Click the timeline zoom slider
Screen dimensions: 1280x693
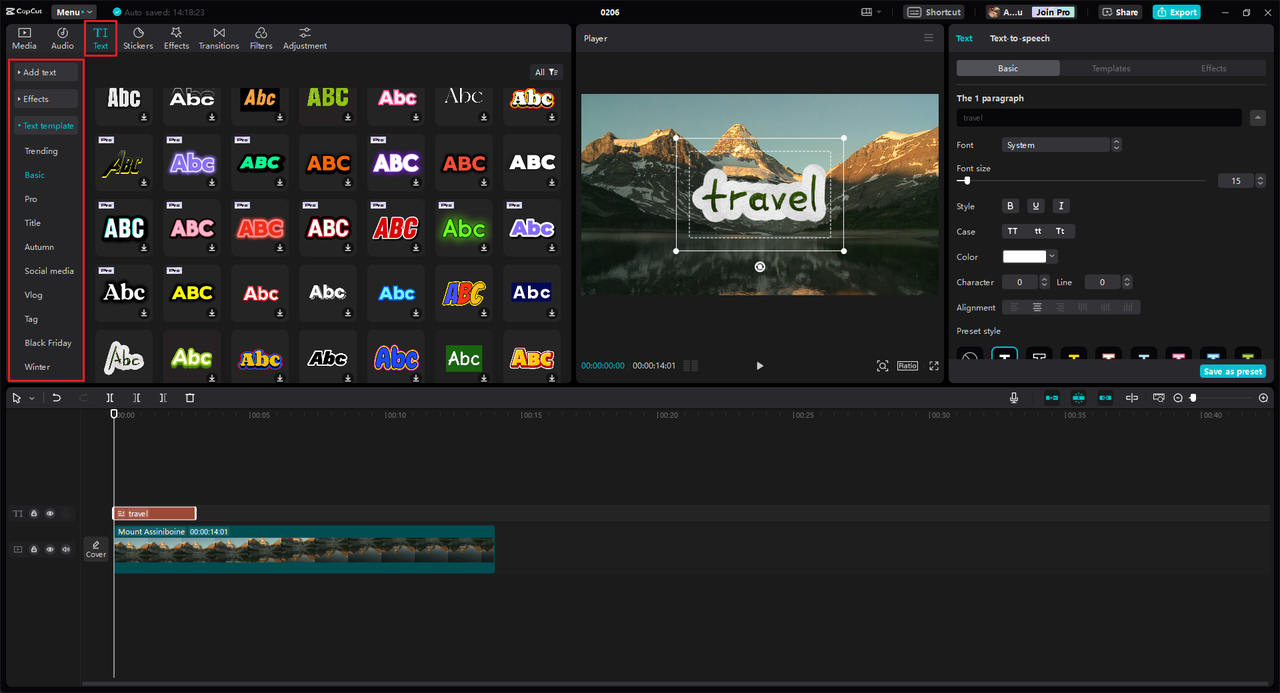(x=1220, y=398)
